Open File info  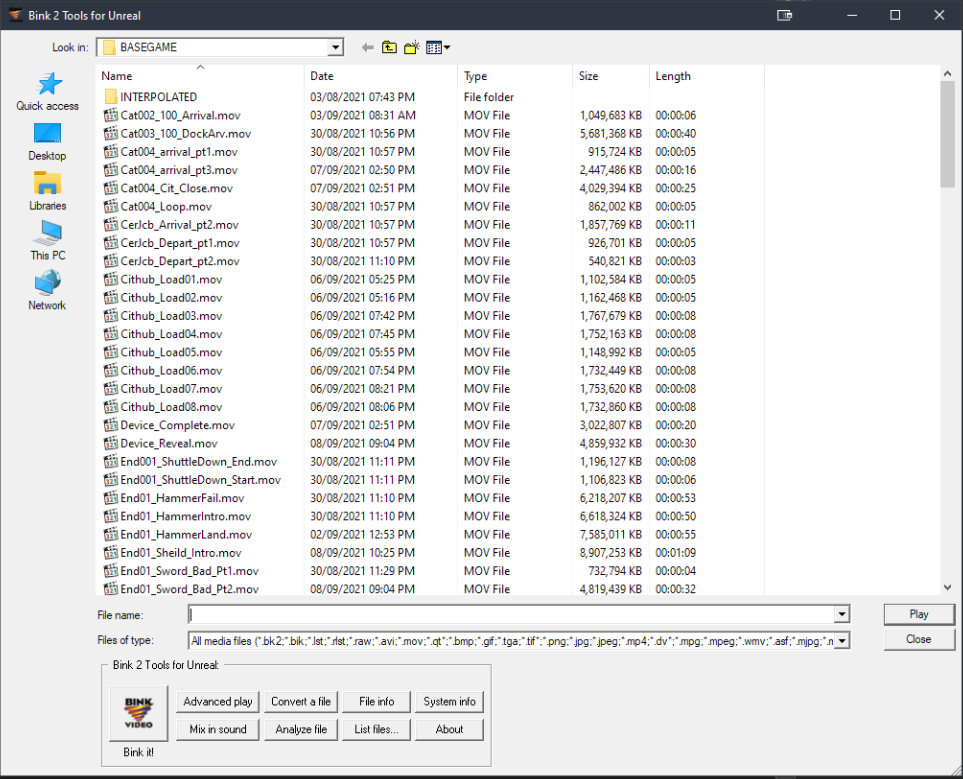coord(376,702)
